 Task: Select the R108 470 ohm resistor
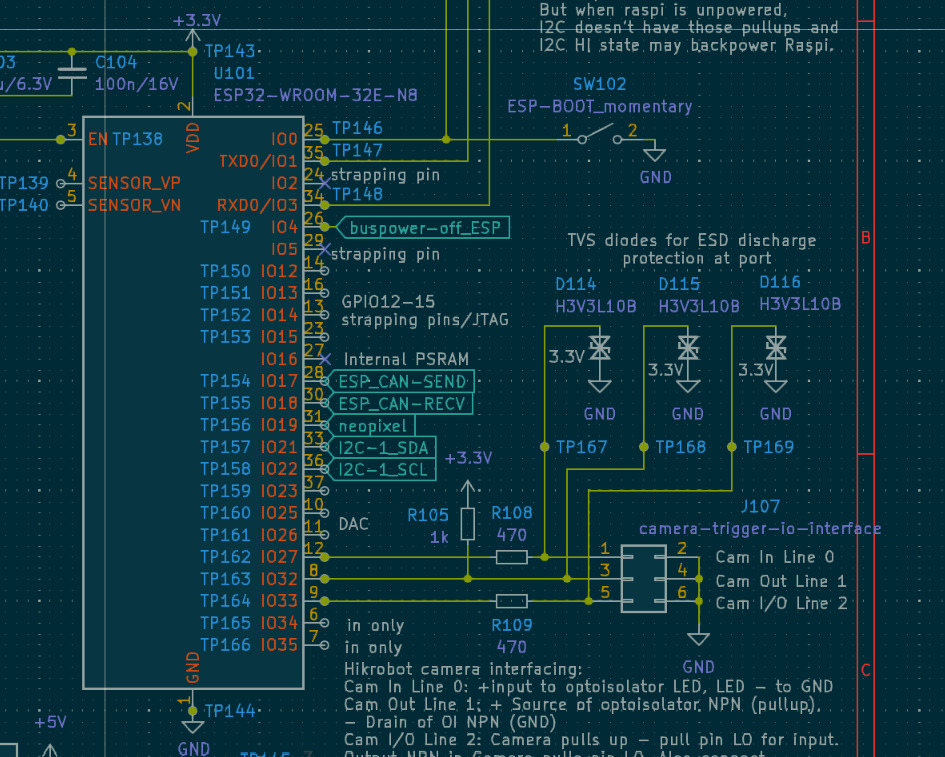click(511, 557)
